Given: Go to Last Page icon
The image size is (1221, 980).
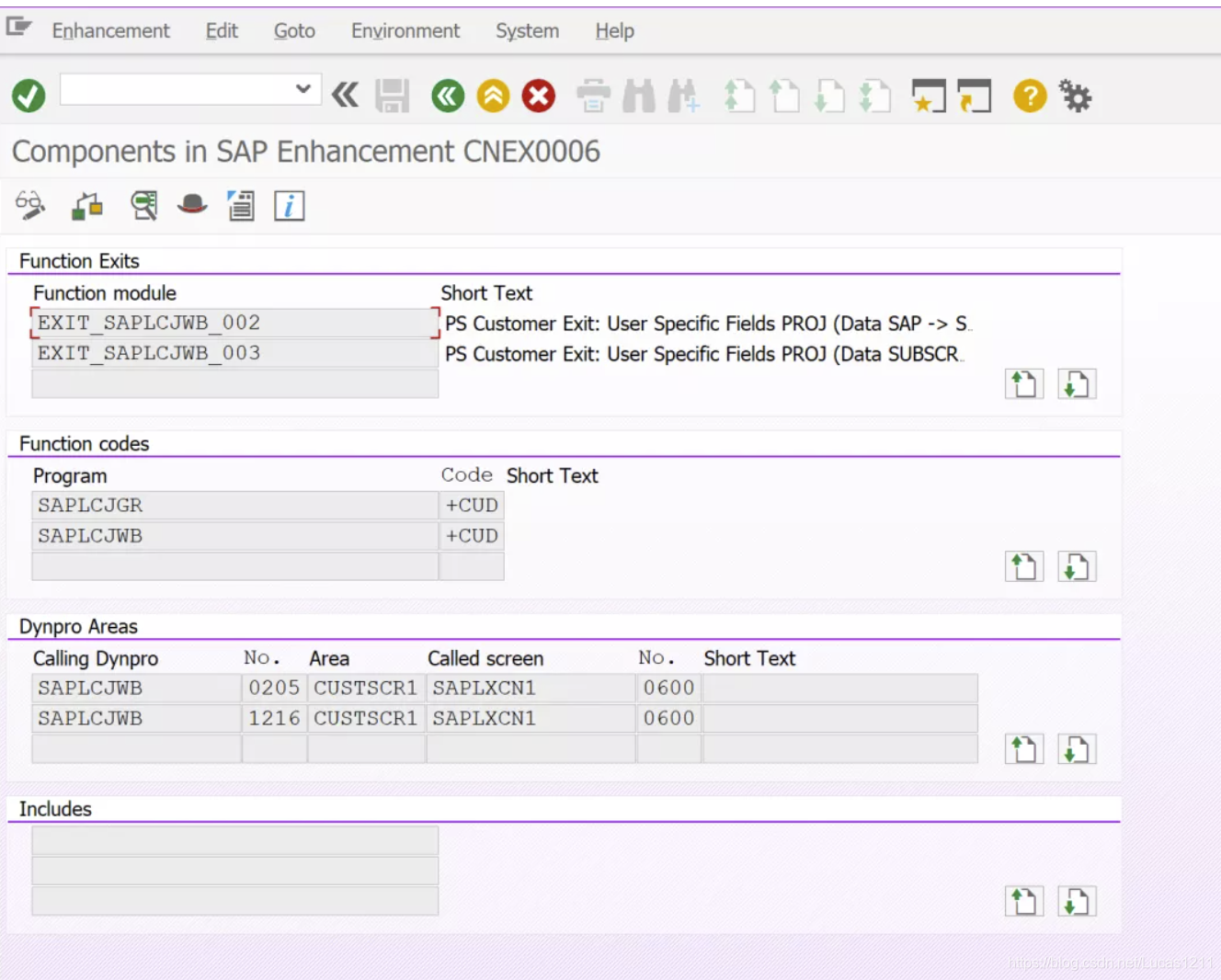Looking at the screenshot, I should [x=874, y=96].
